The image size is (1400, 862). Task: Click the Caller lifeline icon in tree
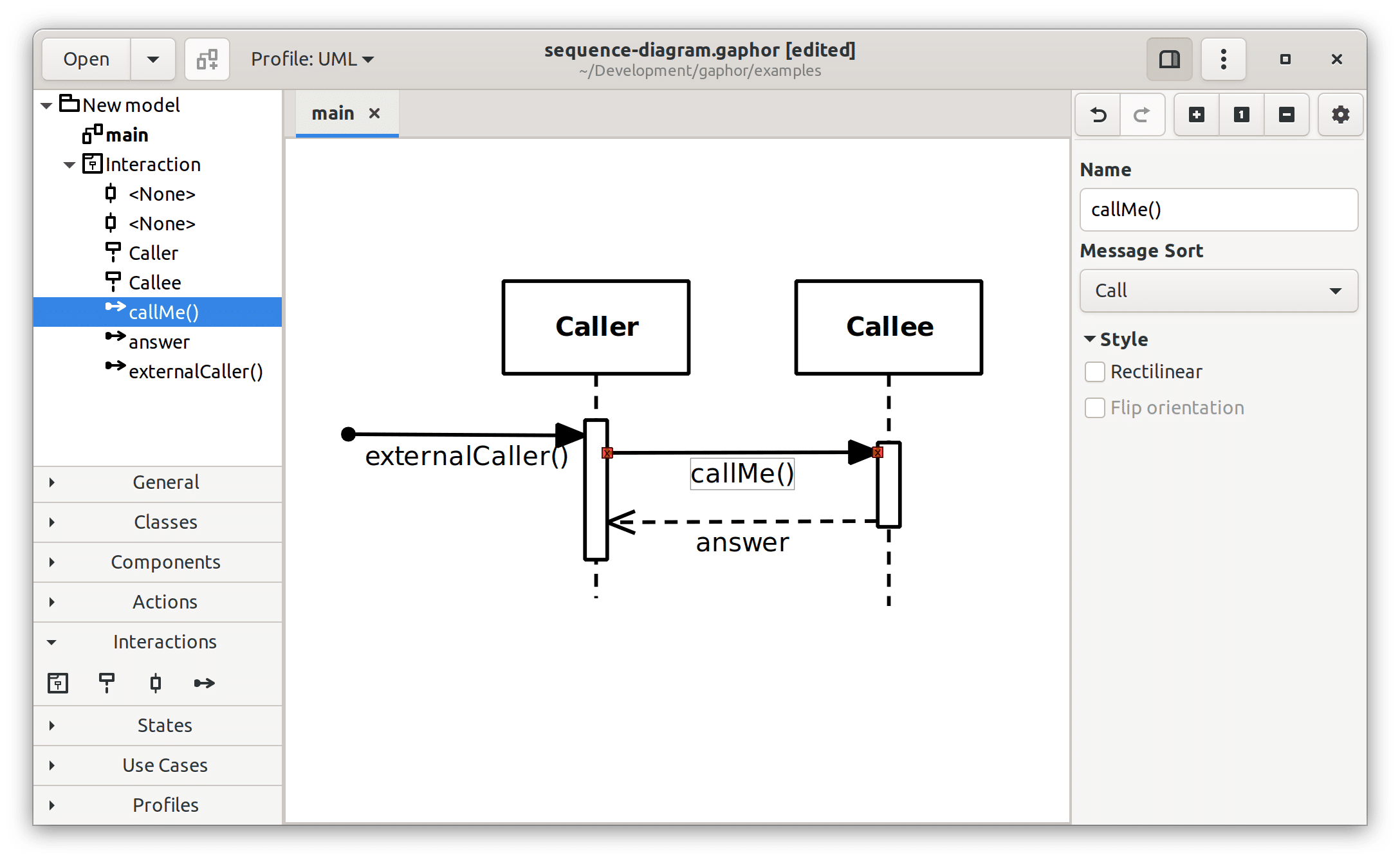click(113, 252)
